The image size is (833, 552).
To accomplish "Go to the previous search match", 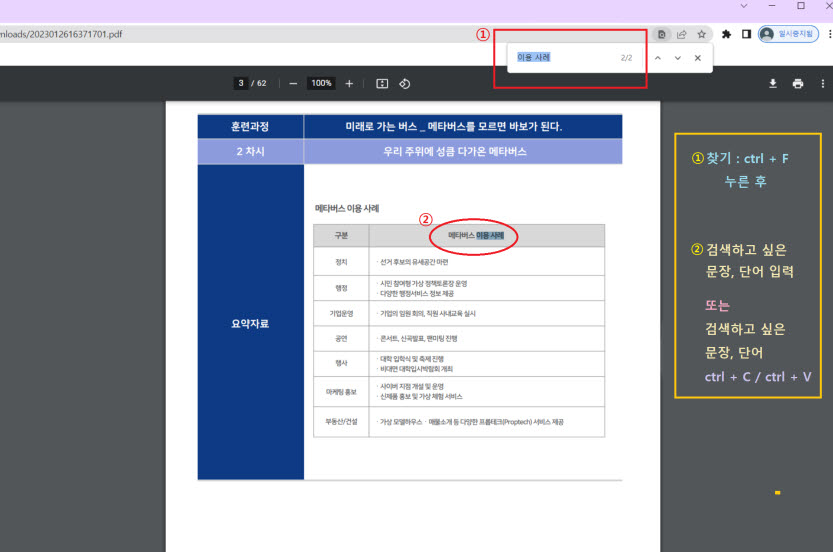I will [x=657, y=58].
